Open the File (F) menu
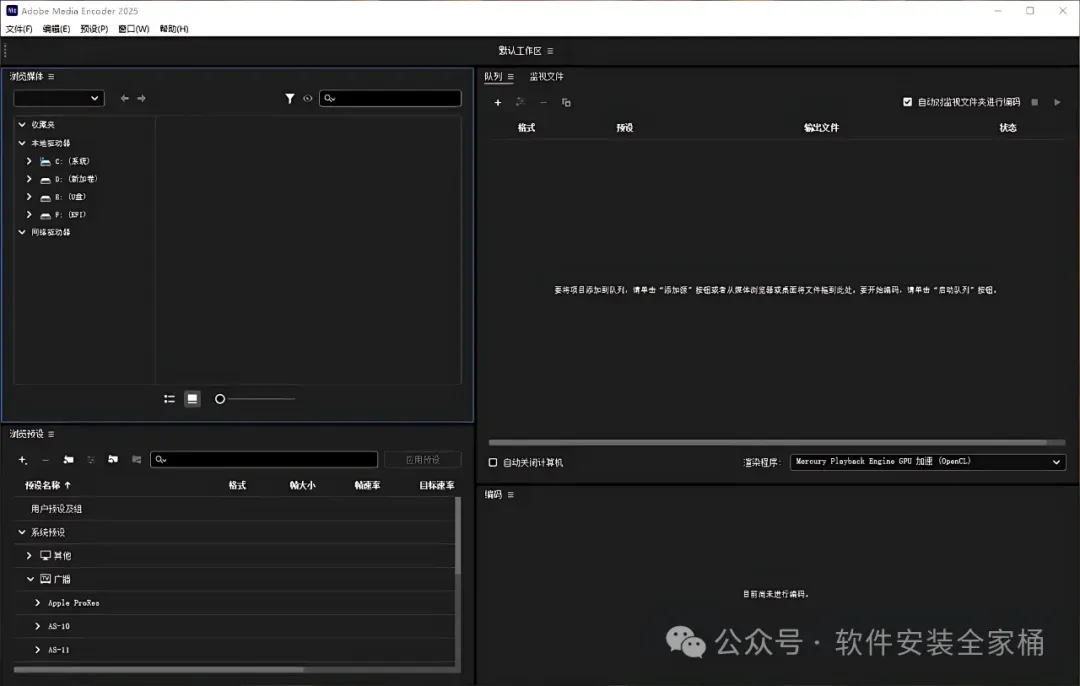This screenshot has height=686, width=1080. (x=19, y=29)
